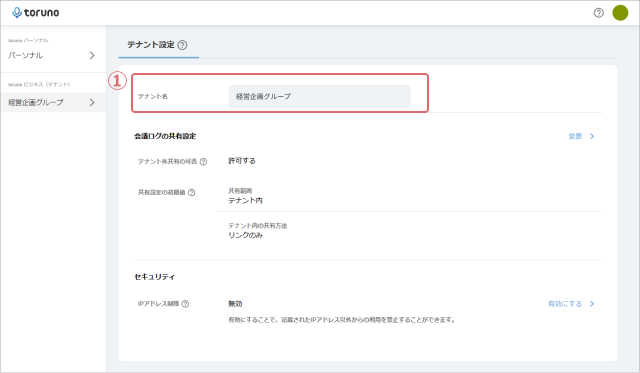640x373 pixels.
Task: Click the 会議ログの共有設定 heading
Action: point(165,136)
